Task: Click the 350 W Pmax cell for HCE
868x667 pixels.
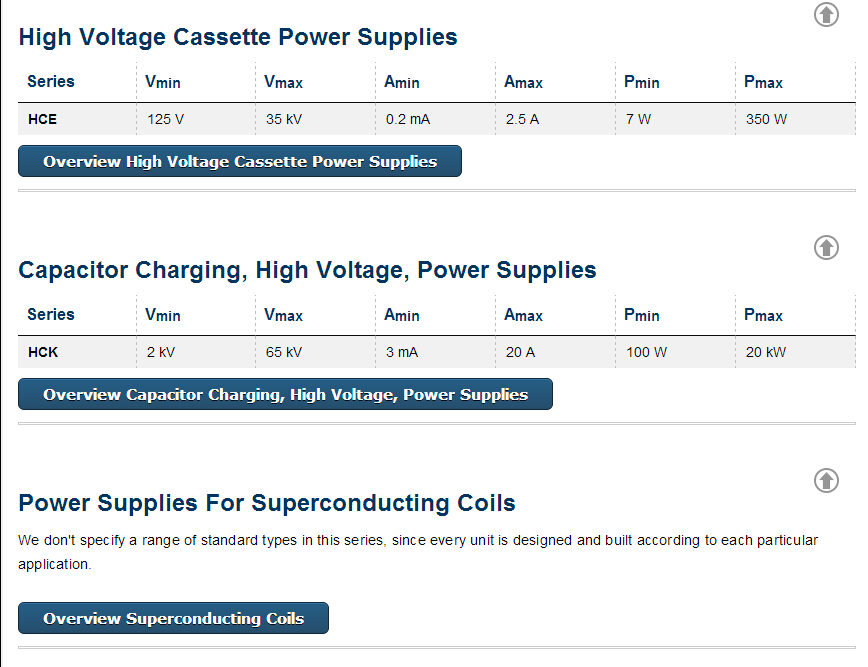Action: pyautogui.click(x=766, y=119)
